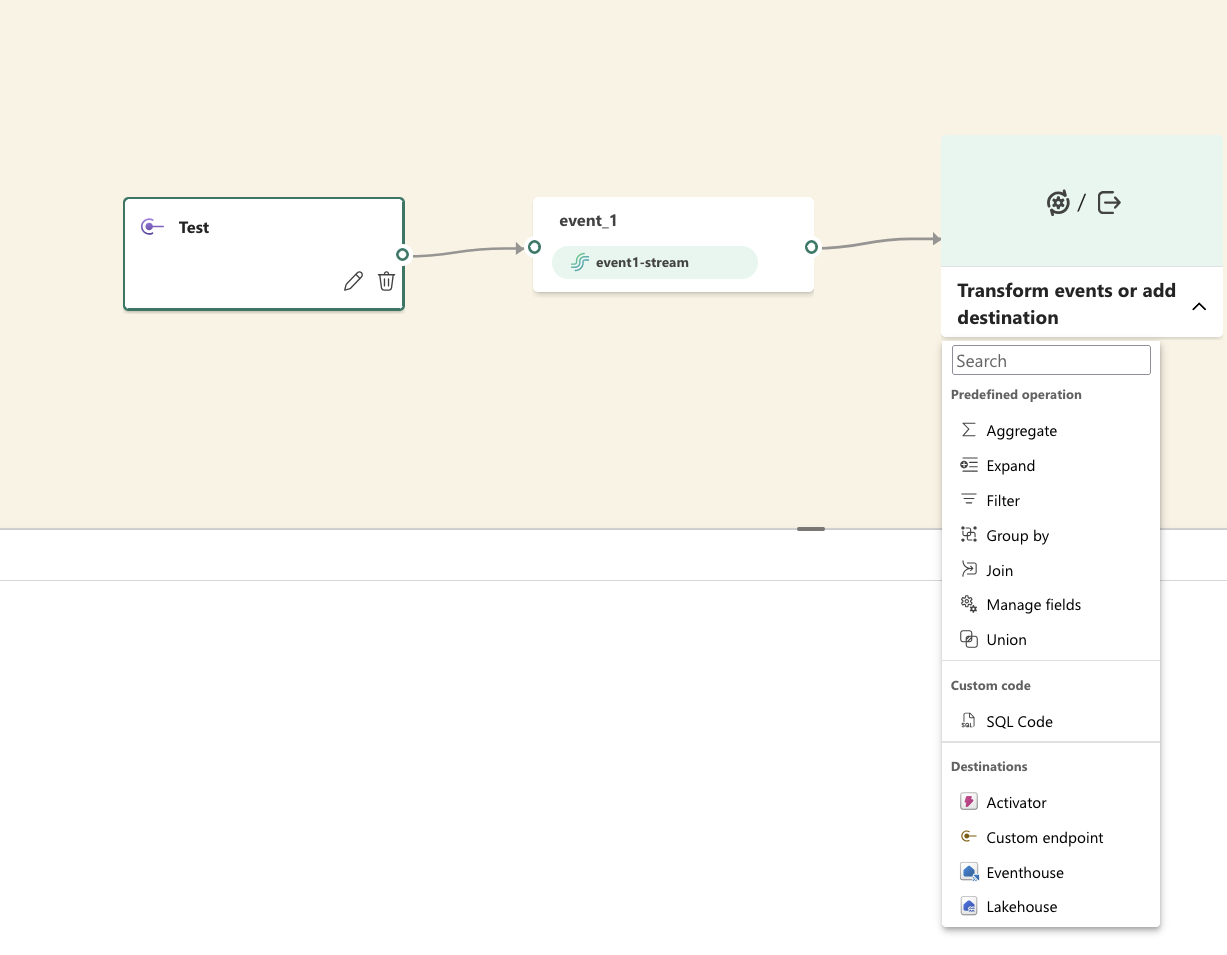Image resolution: width=1227 pixels, height=955 pixels.
Task: Select Custom endpoint destination
Action: [x=1044, y=838]
